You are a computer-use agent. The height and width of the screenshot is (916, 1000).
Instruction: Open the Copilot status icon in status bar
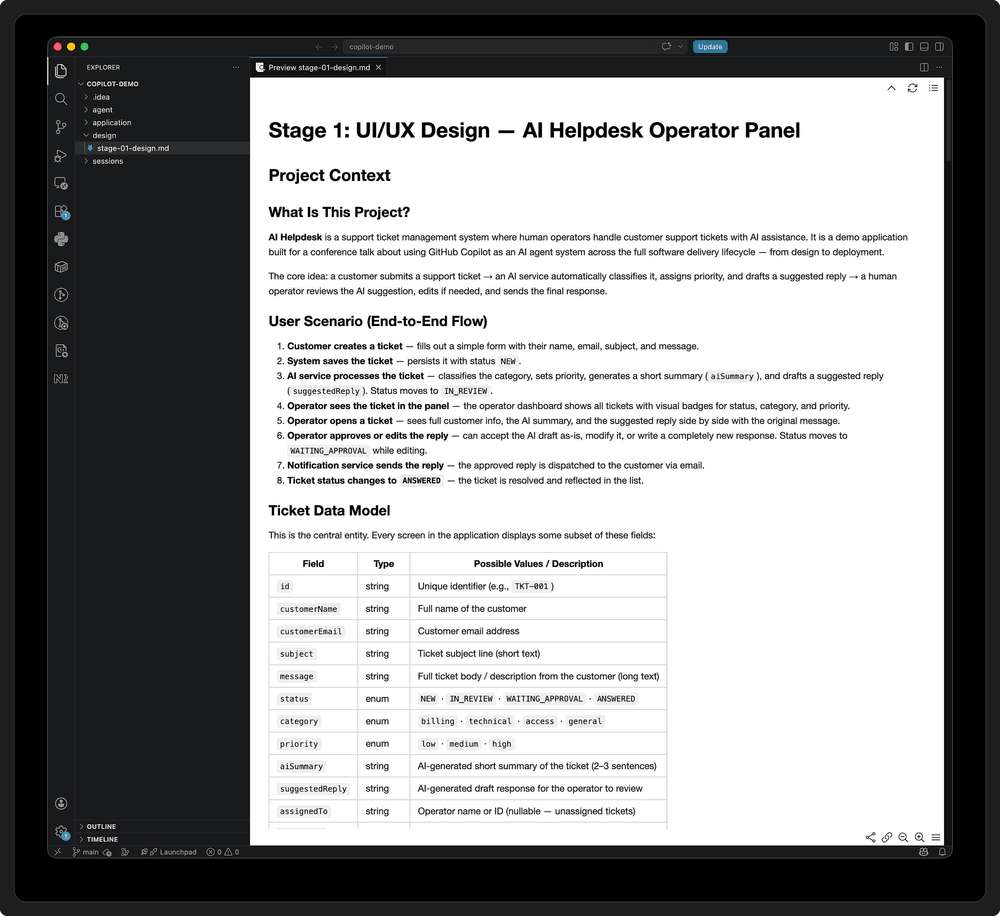tap(923, 852)
